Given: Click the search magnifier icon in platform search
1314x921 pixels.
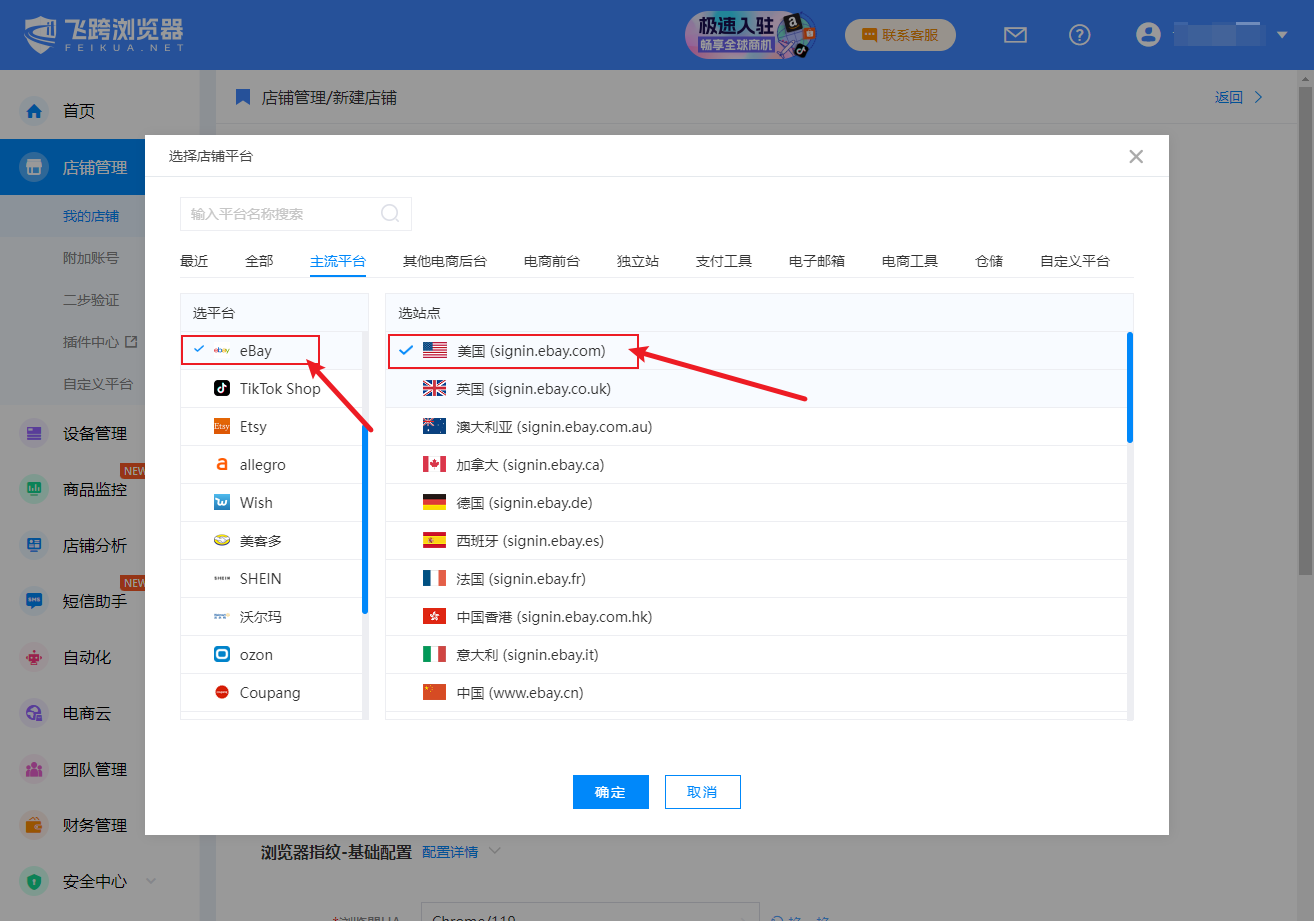Looking at the screenshot, I should pyautogui.click(x=390, y=213).
